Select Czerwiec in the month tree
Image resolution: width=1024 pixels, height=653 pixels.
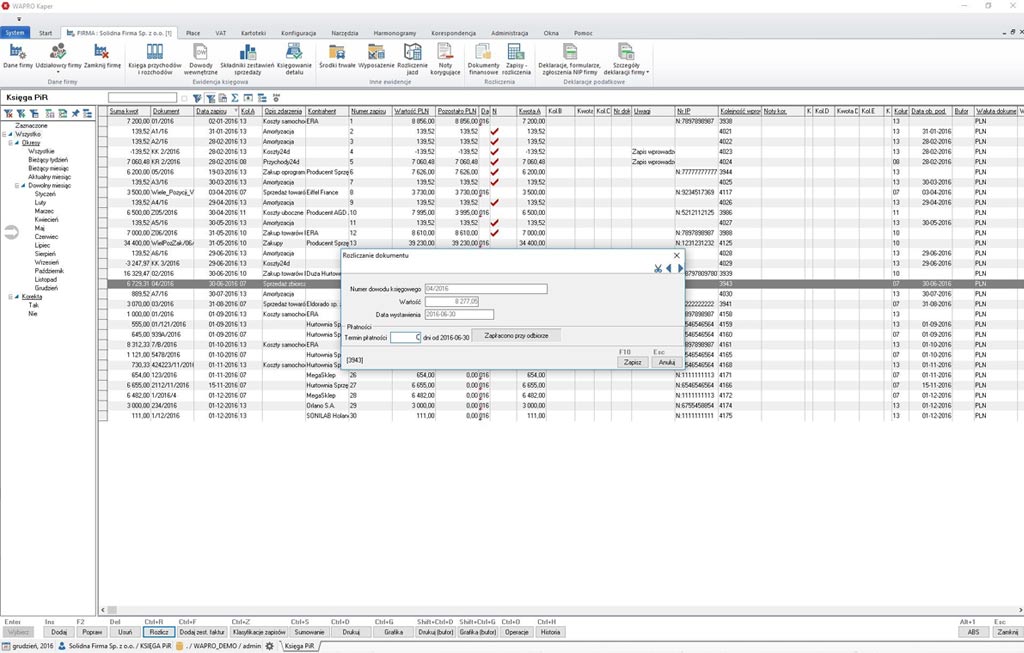click(x=46, y=235)
